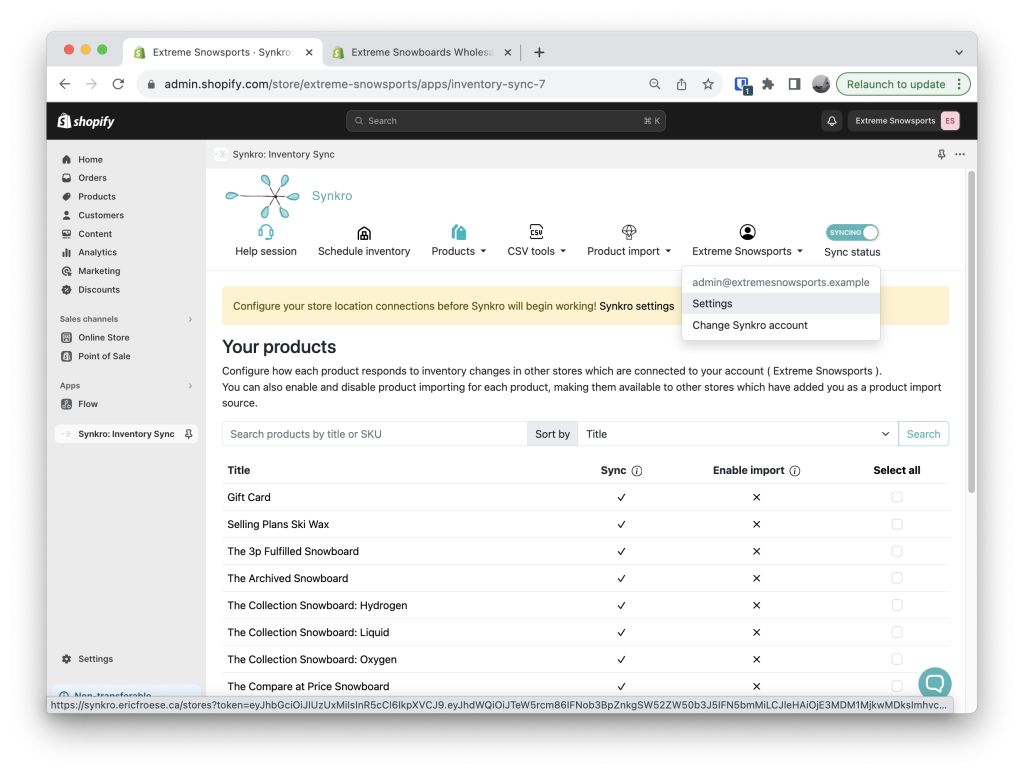Click the Search products button
Image resolution: width=1024 pixels, height=774 pixels.
coord(923,434)
